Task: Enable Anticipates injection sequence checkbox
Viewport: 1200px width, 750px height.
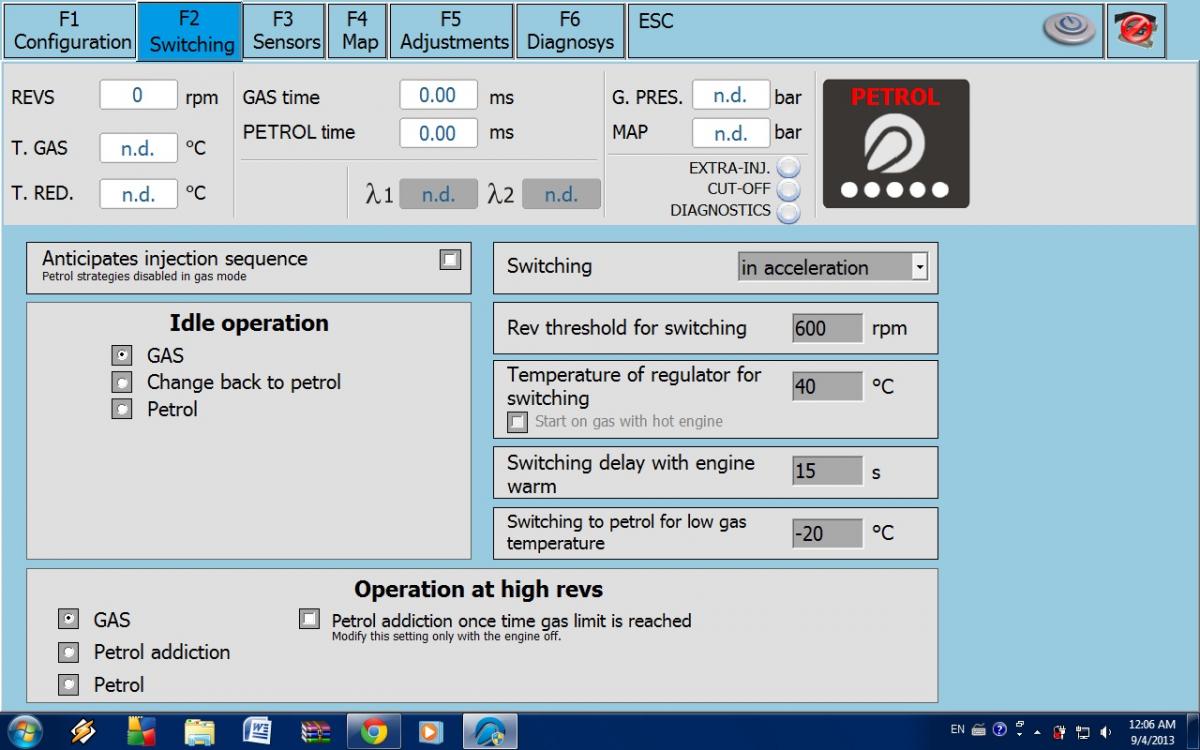Action: pos(450,260)
